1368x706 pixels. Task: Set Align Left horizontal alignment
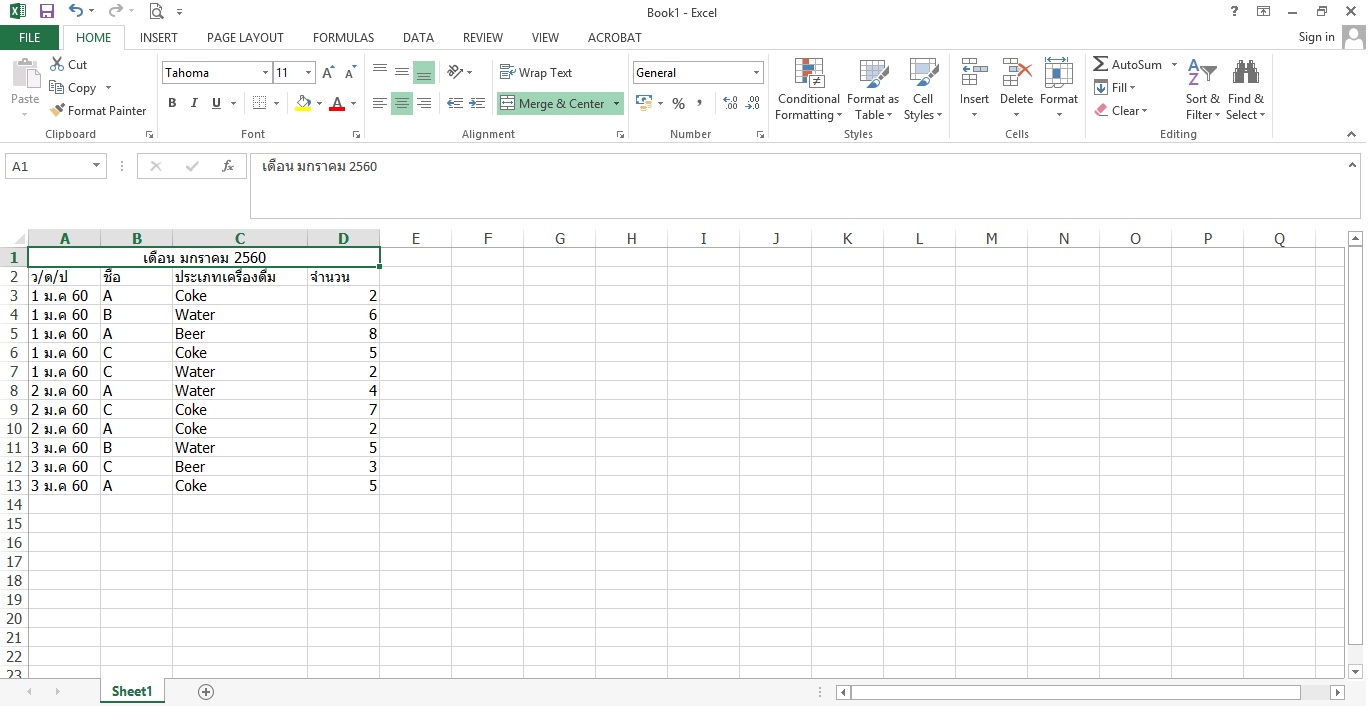(380, 103)
